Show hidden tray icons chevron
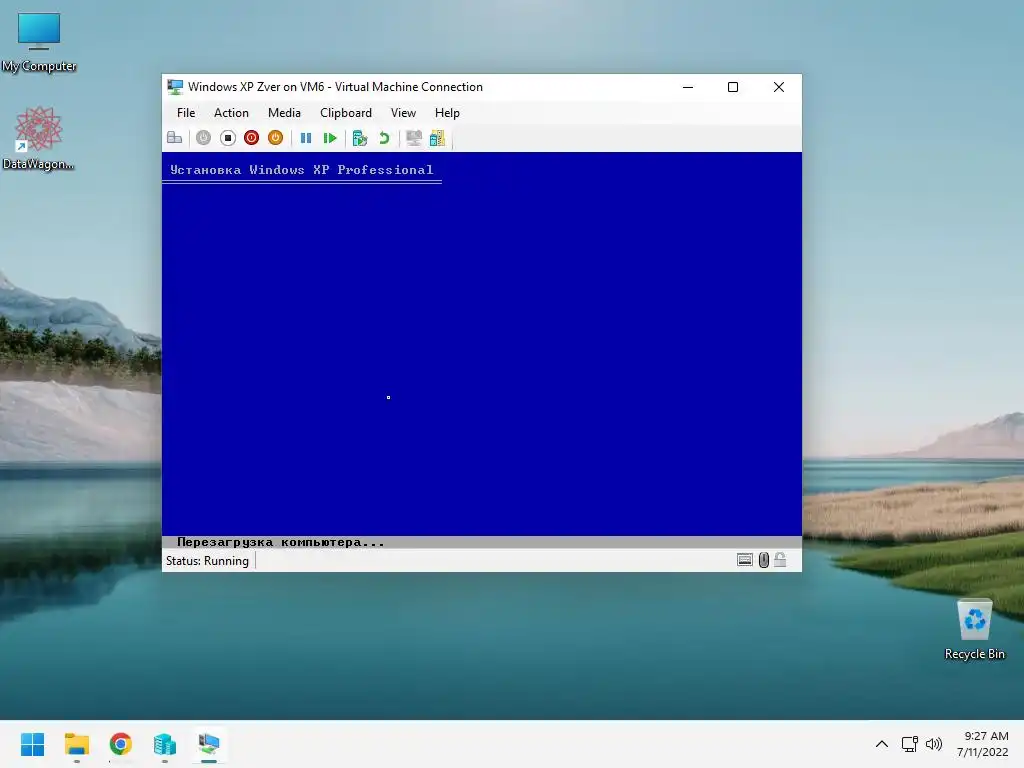 [x=882, y=744]
